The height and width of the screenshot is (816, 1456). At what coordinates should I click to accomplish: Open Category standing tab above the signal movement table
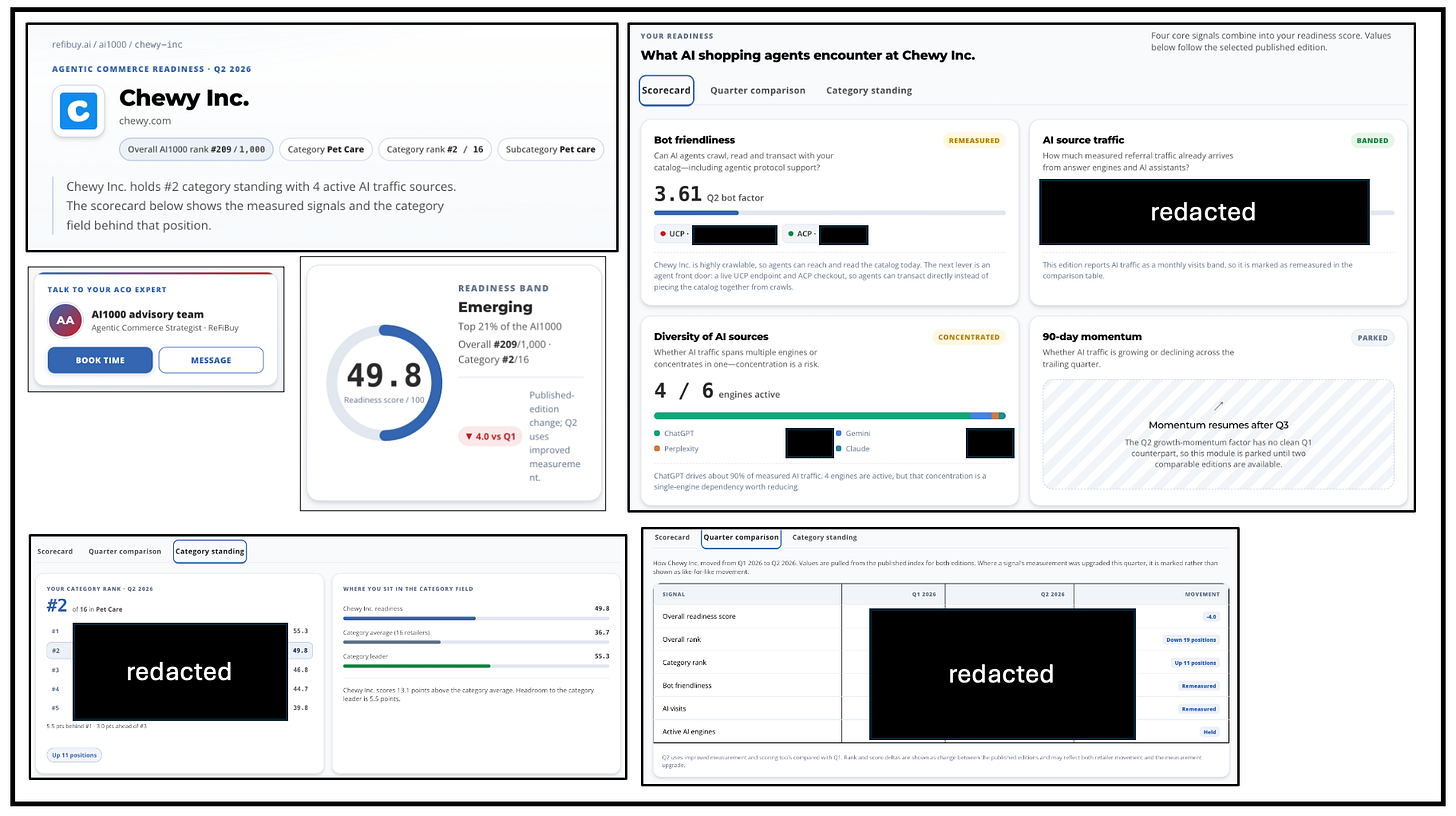pyautogui.click(x=825, y=538)
